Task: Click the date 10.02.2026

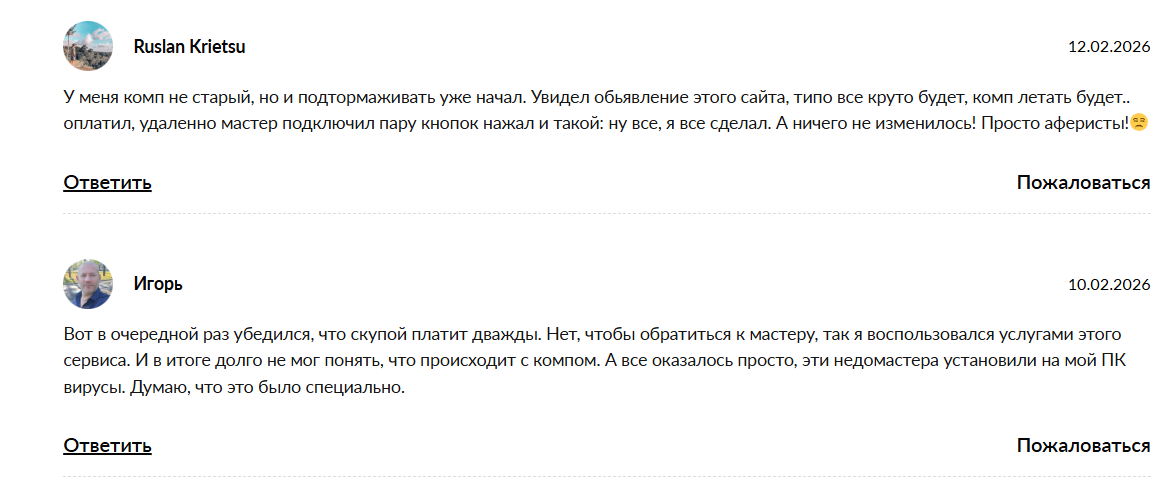Action: (1109, 285)
